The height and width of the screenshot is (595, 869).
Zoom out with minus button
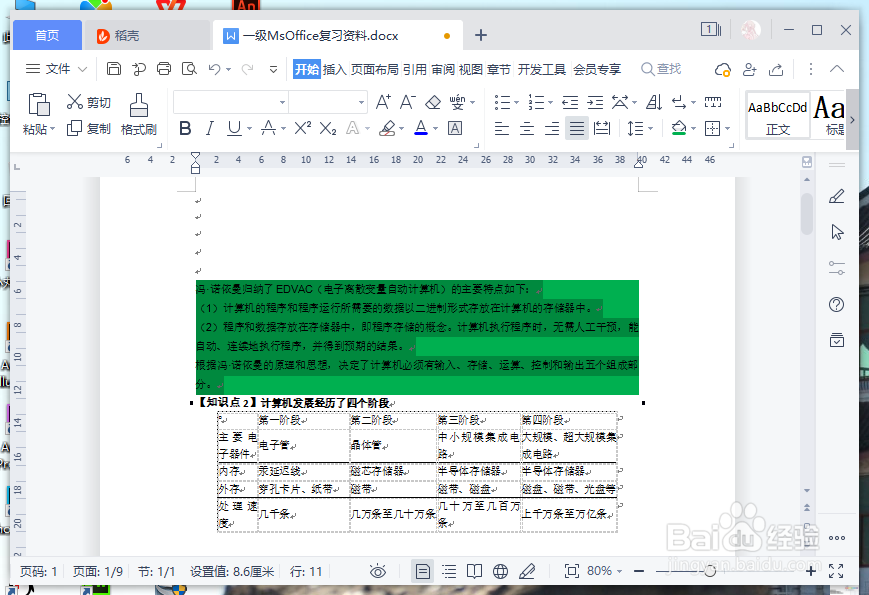click(x=639, y=571)
